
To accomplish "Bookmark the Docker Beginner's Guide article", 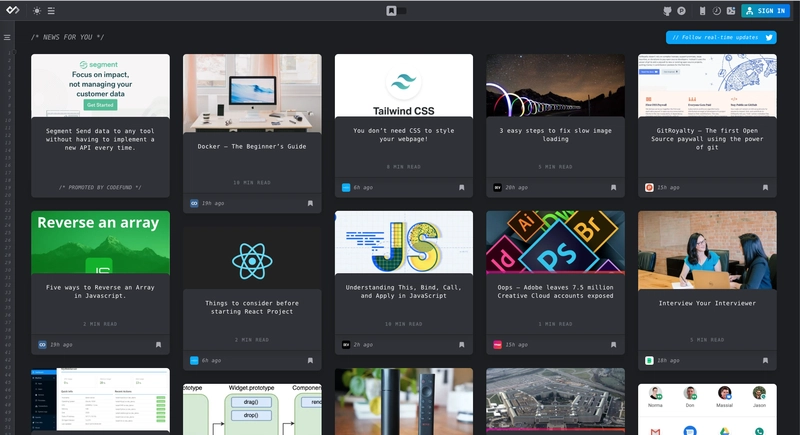I will (x=310, y=203).
